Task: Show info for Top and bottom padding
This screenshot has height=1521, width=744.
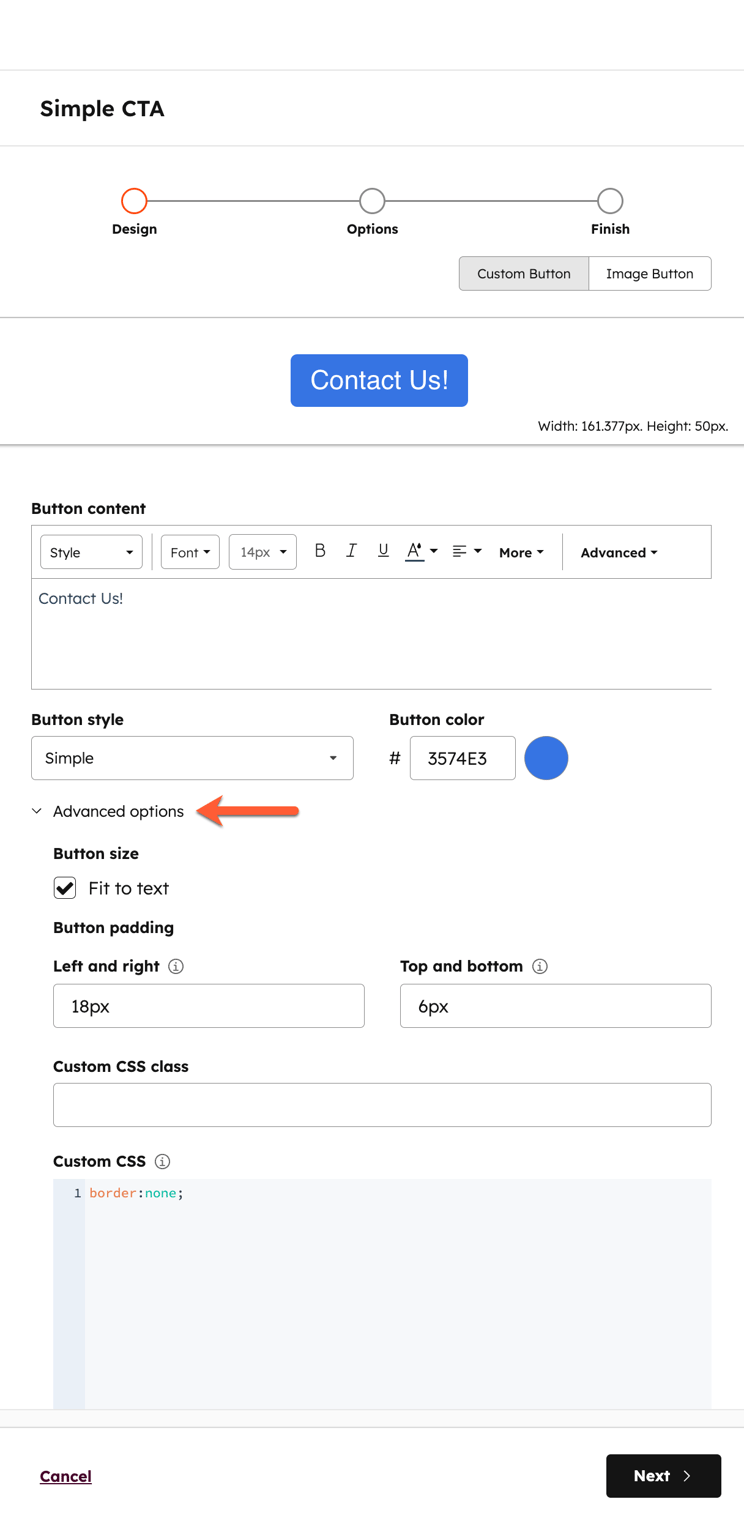Action: (x=540, y=966)
